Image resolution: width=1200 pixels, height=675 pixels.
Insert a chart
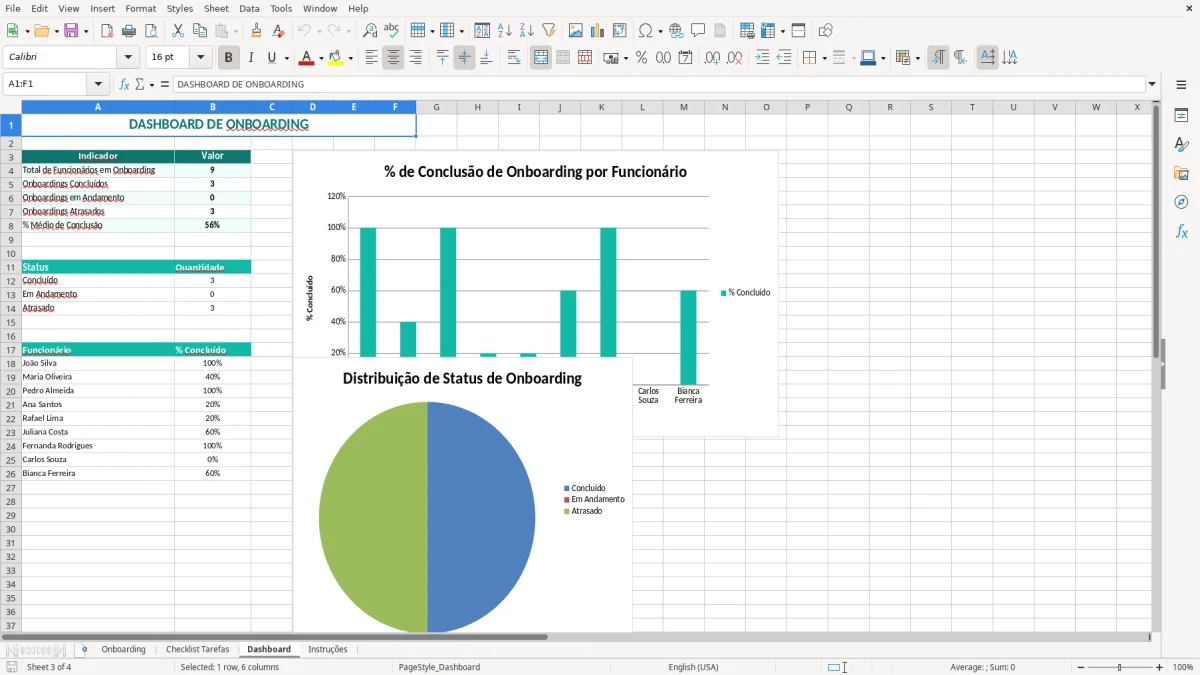598,31
